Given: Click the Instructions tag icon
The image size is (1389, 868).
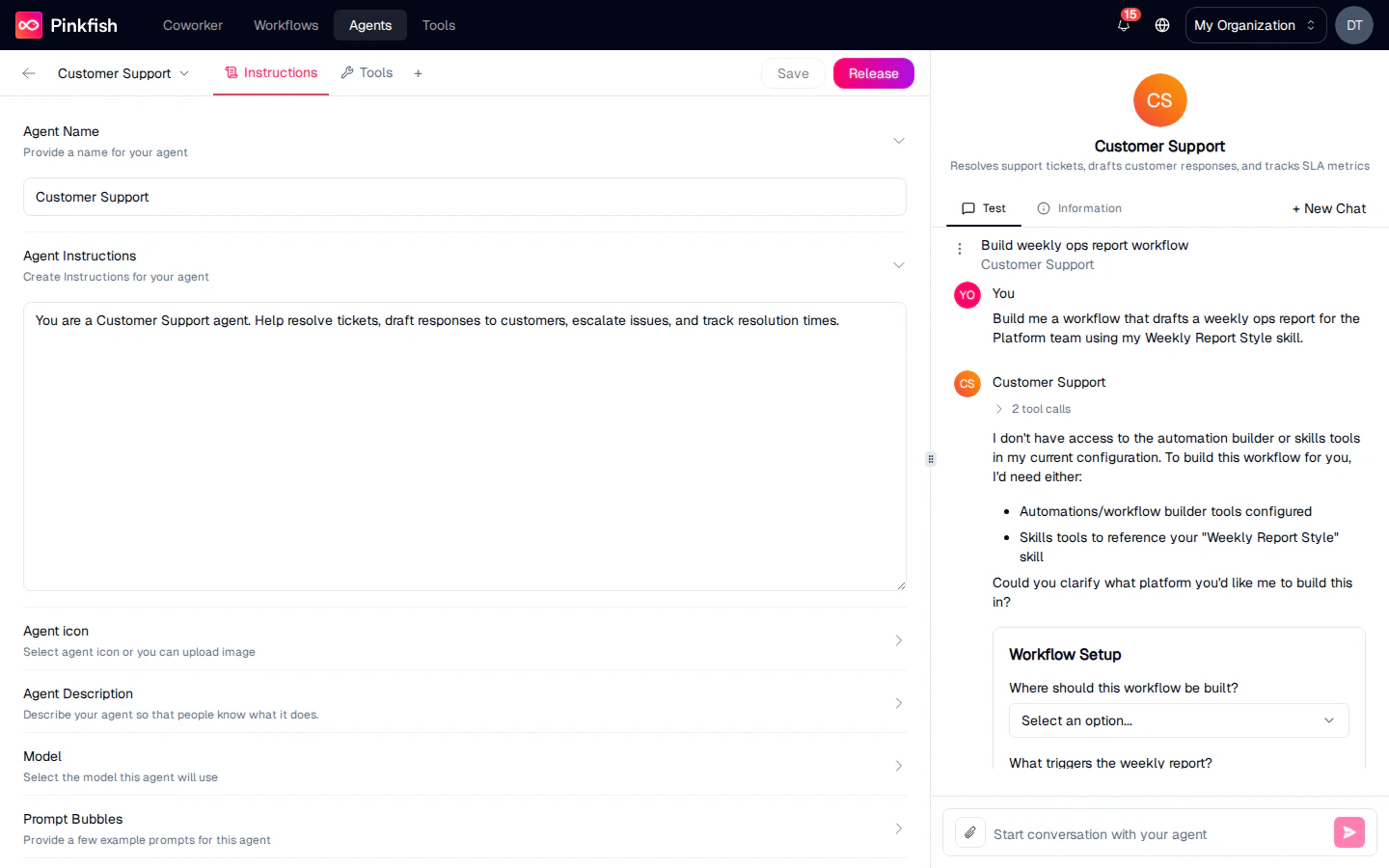Looking at the screenshot, I should pyautogui.click(x=231, y=72).
